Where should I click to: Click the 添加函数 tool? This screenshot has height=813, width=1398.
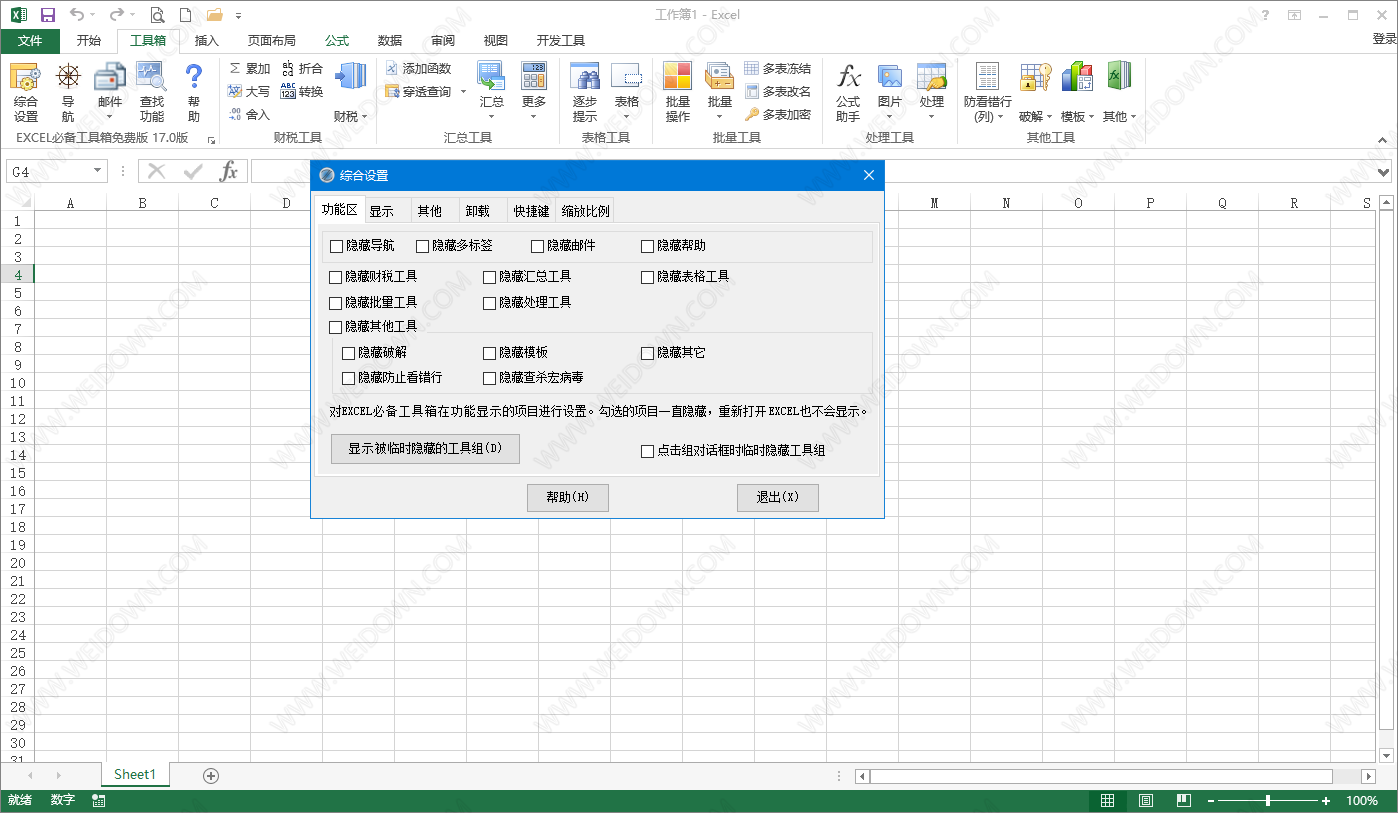point(419,69)
